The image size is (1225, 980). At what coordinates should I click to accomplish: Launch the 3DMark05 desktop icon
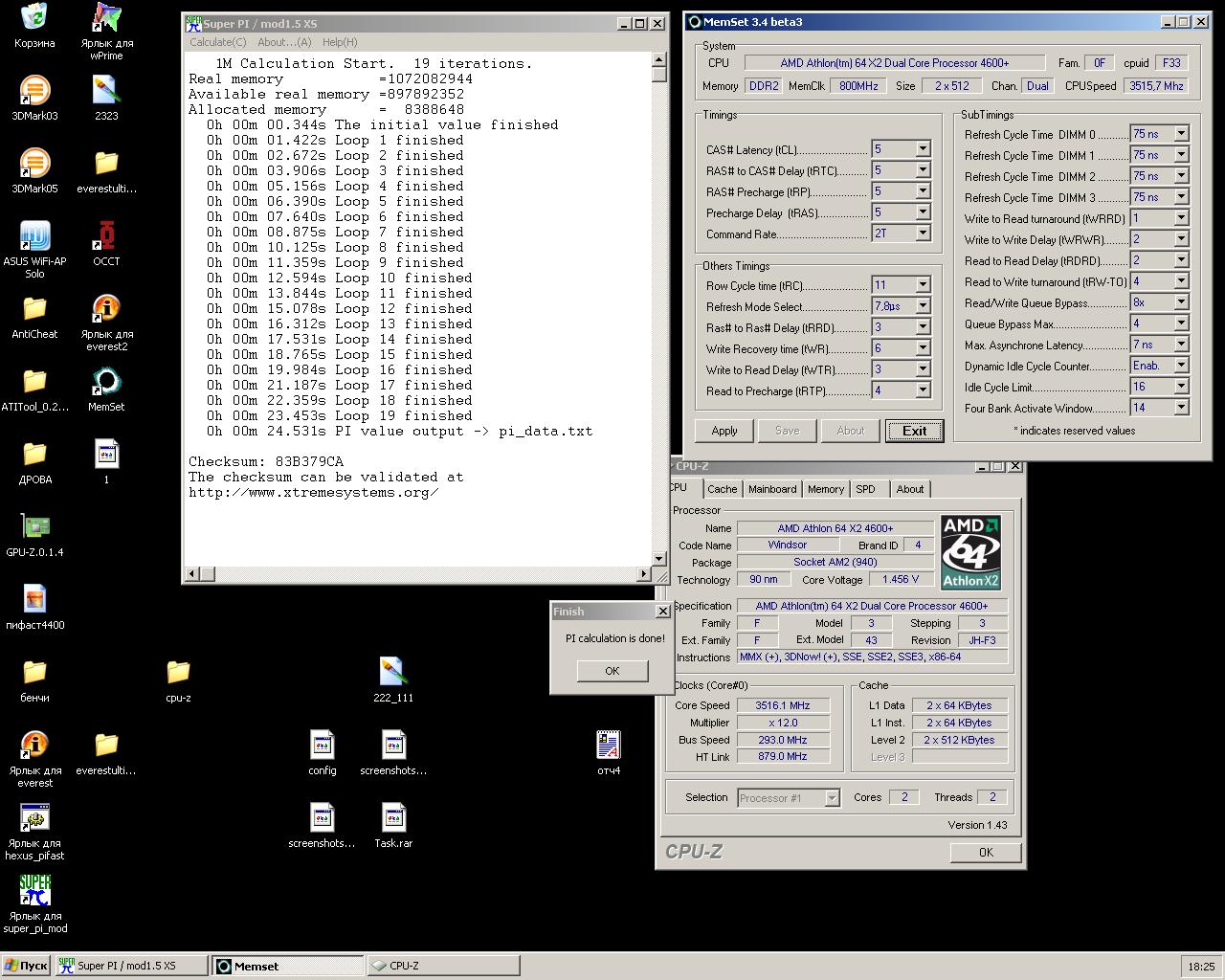34,163
